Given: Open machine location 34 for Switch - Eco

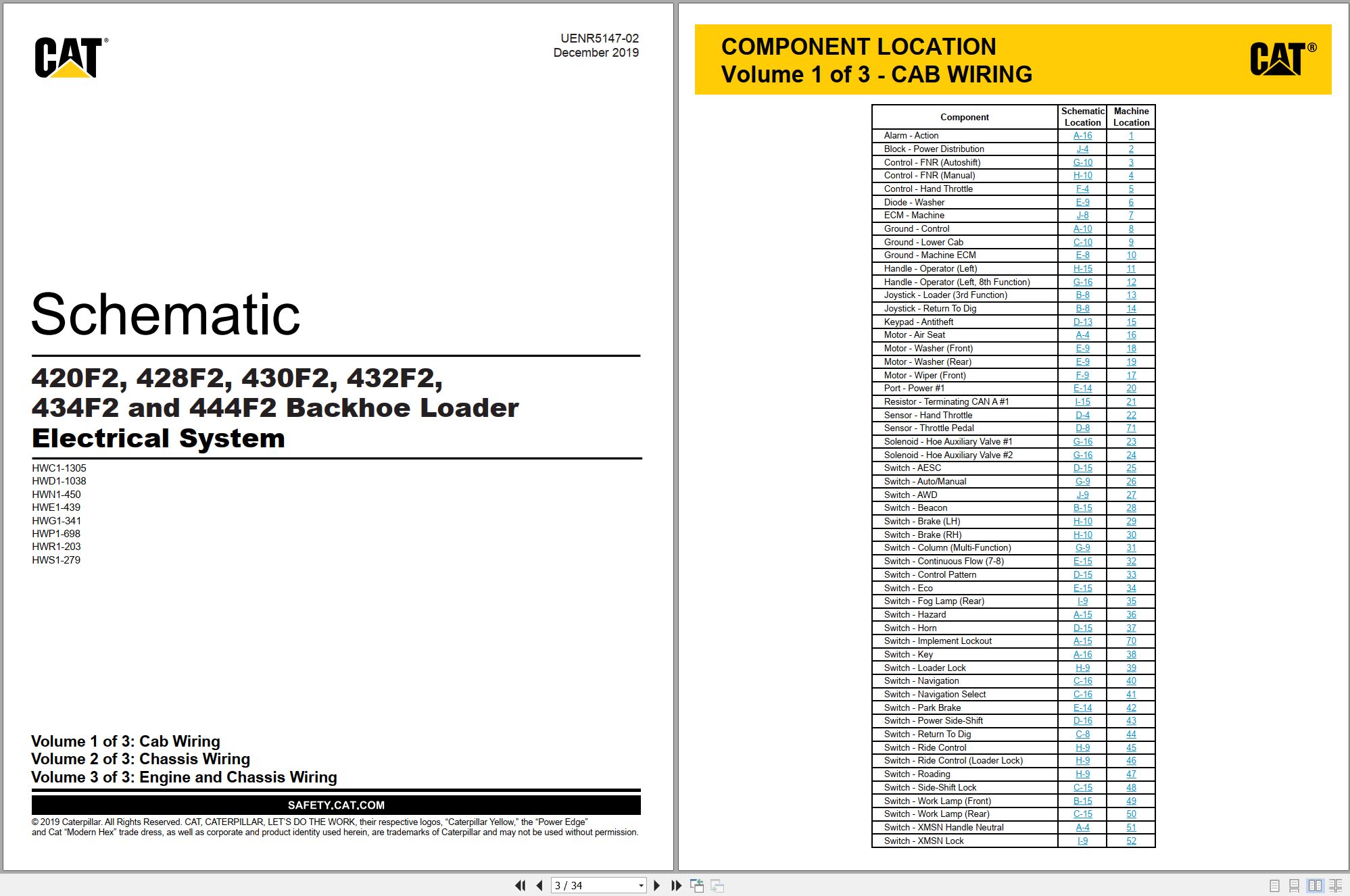Looking at the screenshot, I should (1131, 589).
